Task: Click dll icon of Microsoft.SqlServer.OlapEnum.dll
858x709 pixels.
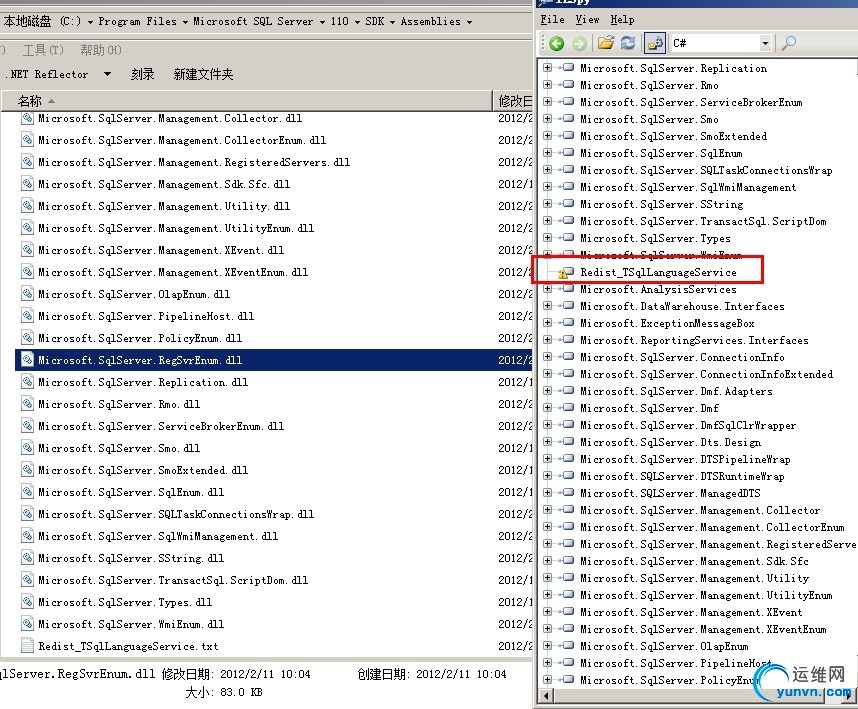Action: point(27,293)
